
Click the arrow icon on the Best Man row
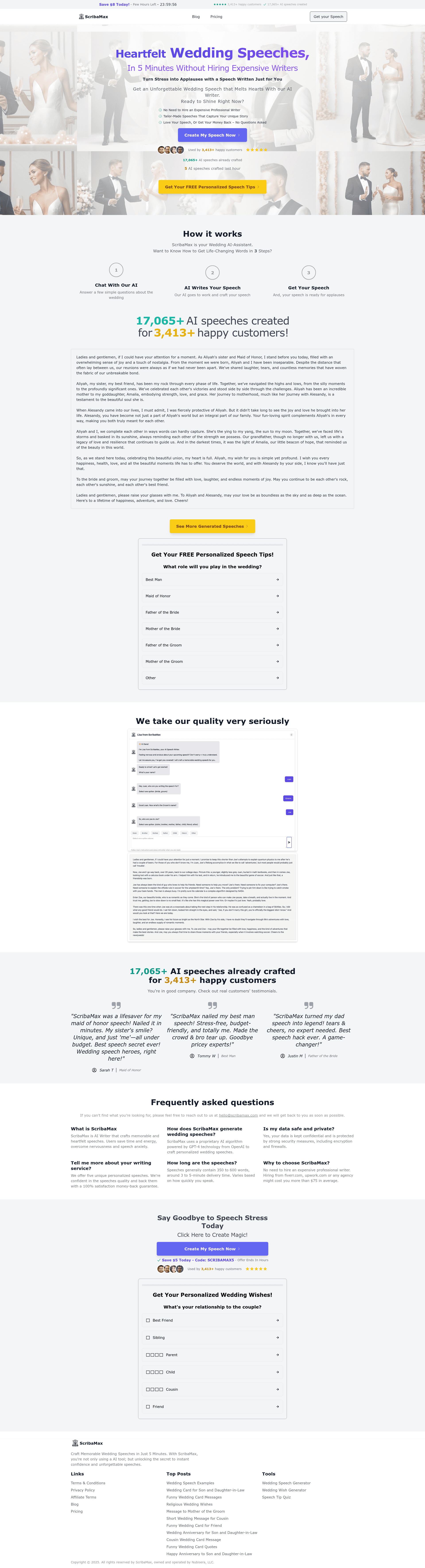click(278, 580)
